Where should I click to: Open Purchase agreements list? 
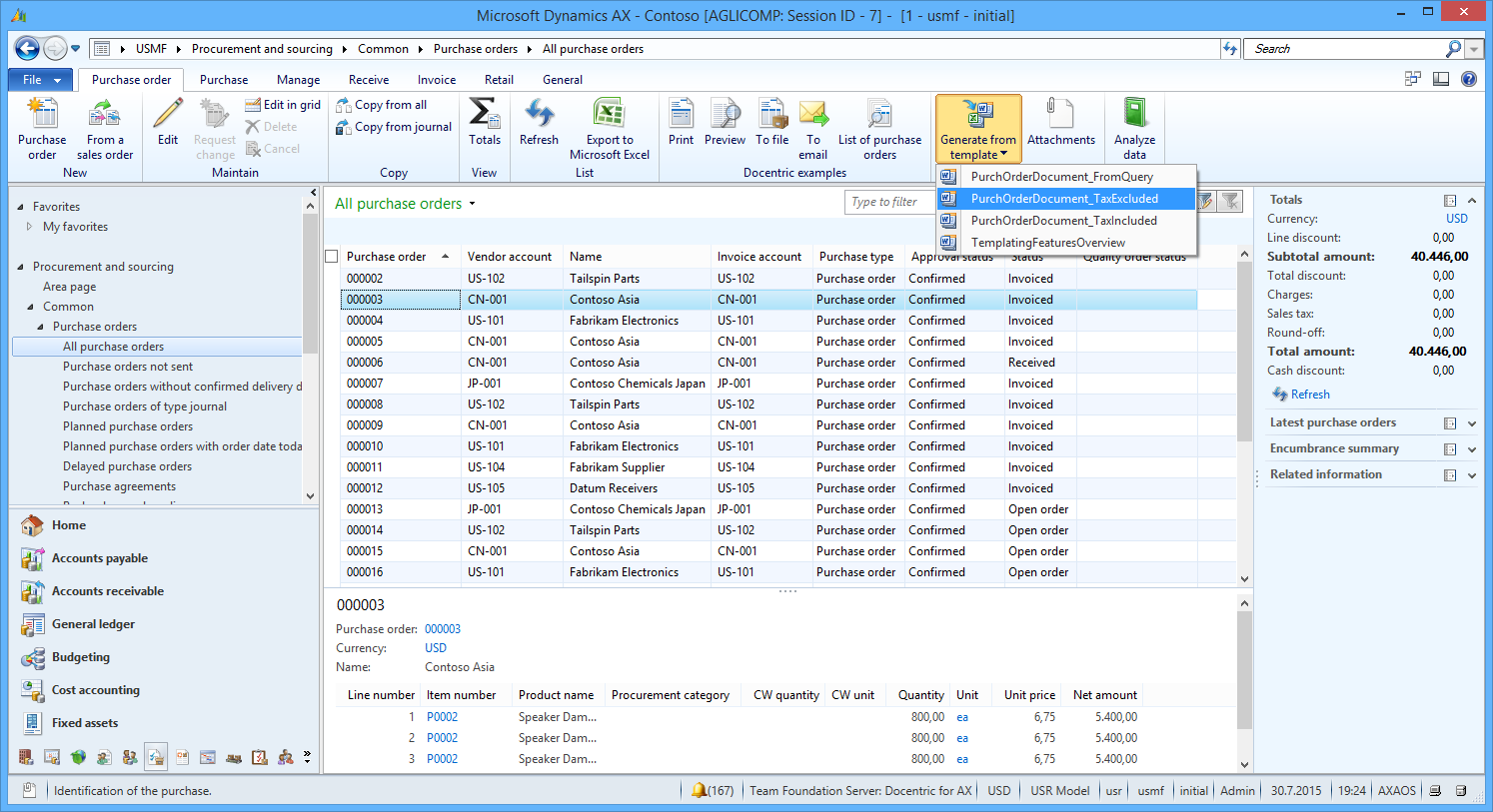pos(119,486)
